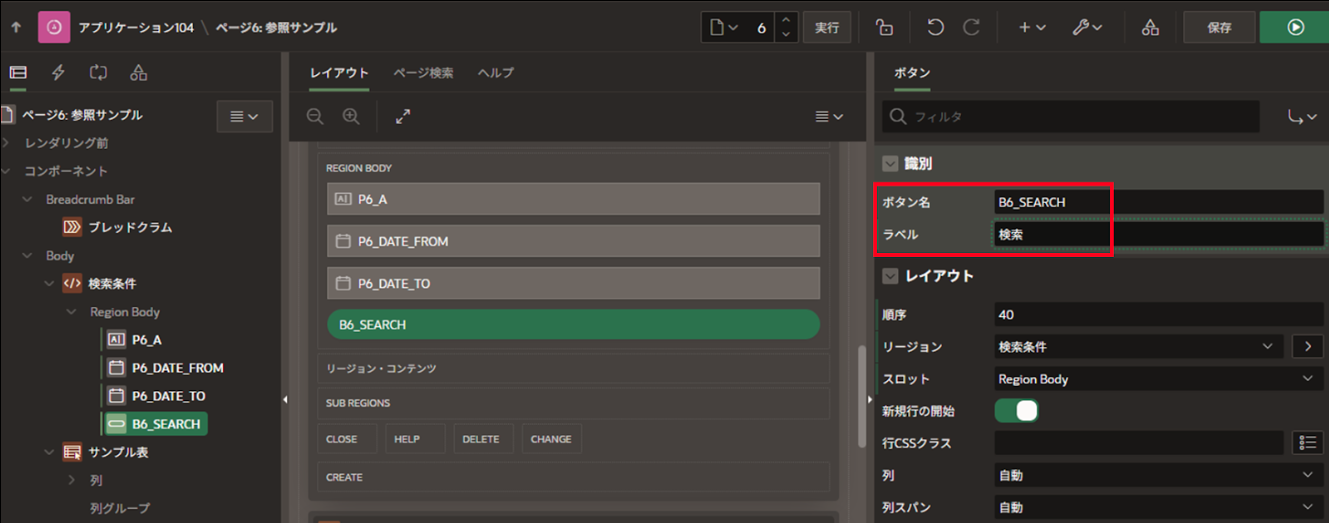
Task: Click the ラベル input field
Action: 1158,235
